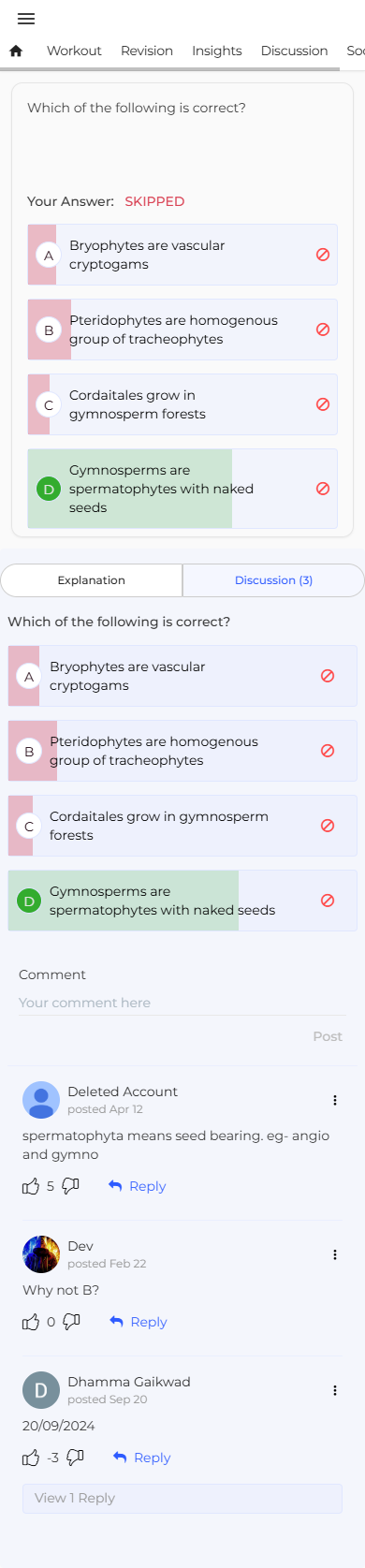Screen dimensions: 365x1568
Task: Select option D Gymnosperms in top card
Action: pos(182,489)
